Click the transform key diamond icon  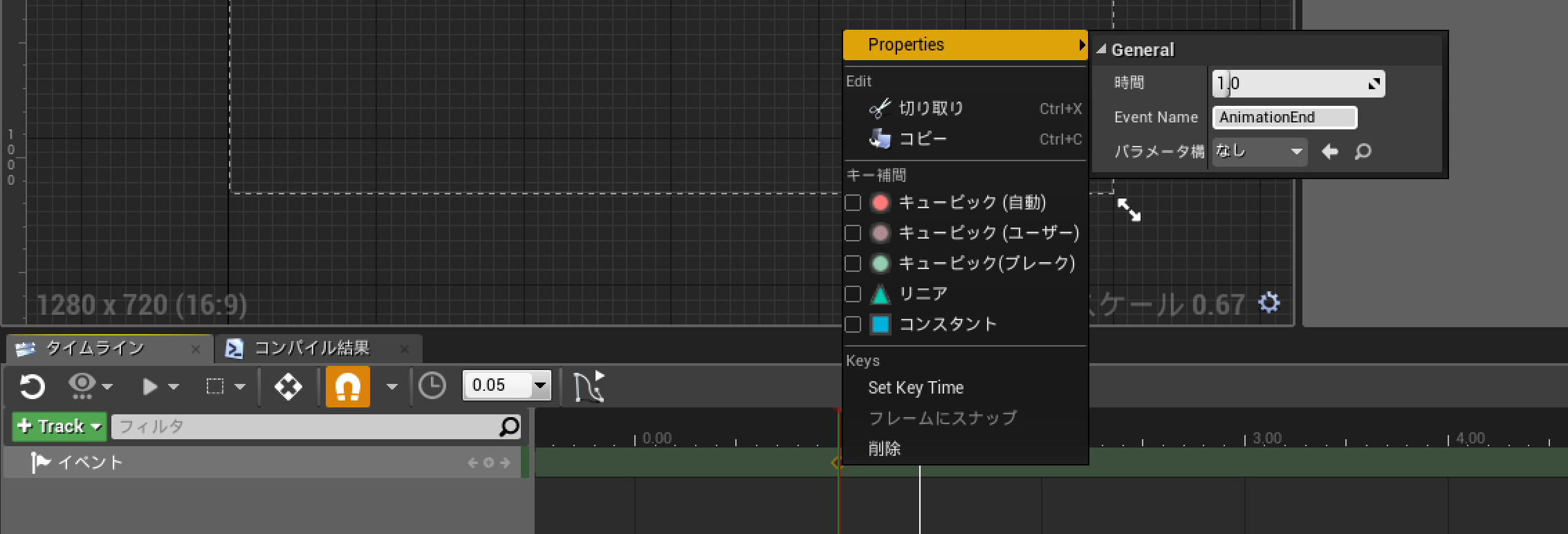288,387
